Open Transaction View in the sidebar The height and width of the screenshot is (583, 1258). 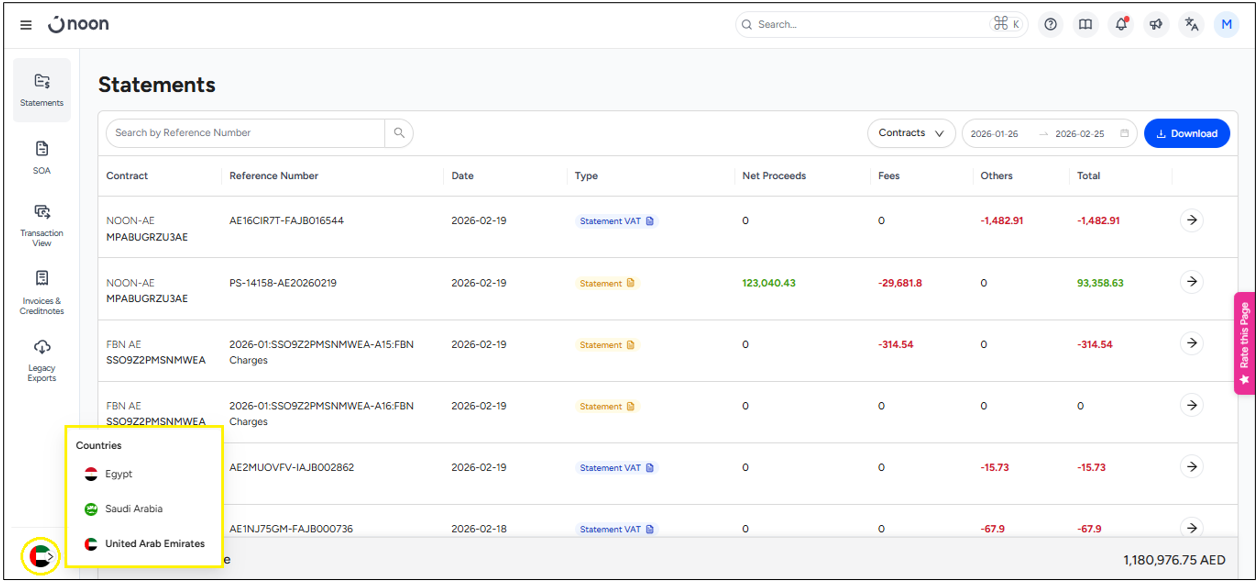42,224
